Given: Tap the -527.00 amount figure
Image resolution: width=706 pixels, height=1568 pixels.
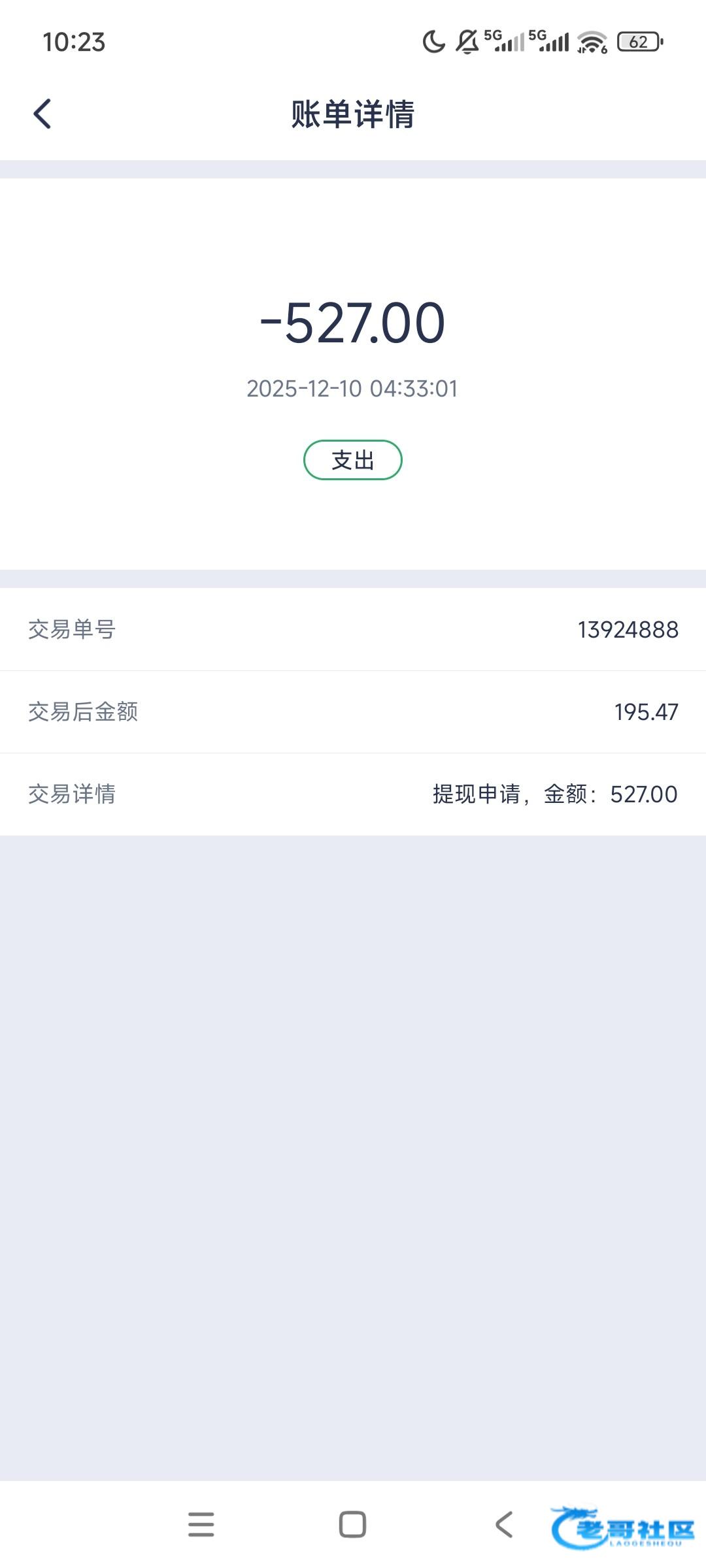Looking at the screenshot, I should pyautogui.click(x=352, y=323).
